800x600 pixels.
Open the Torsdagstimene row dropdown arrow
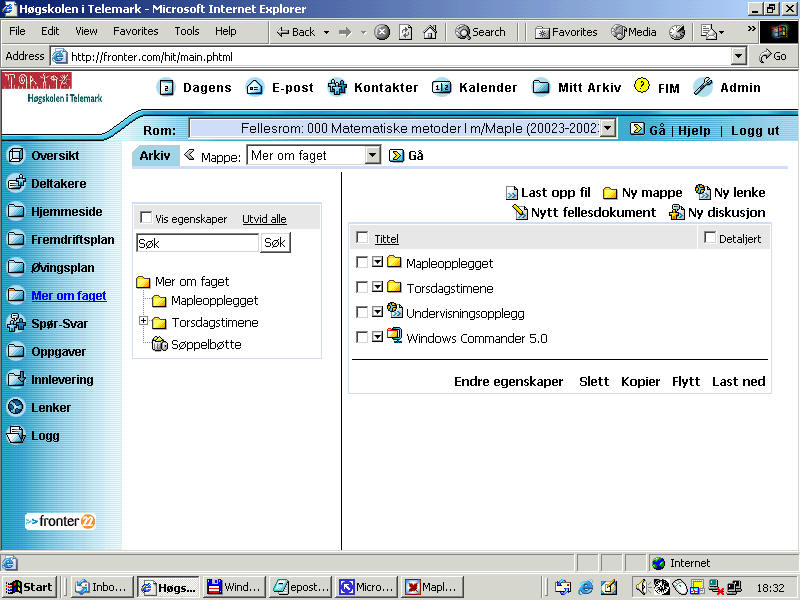tap(378, 287)
